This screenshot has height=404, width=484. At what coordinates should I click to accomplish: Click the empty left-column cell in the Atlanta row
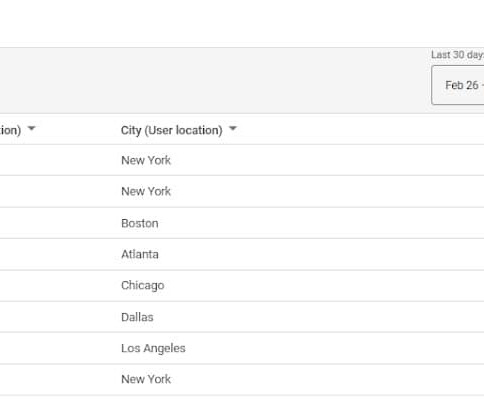(57, 254)
